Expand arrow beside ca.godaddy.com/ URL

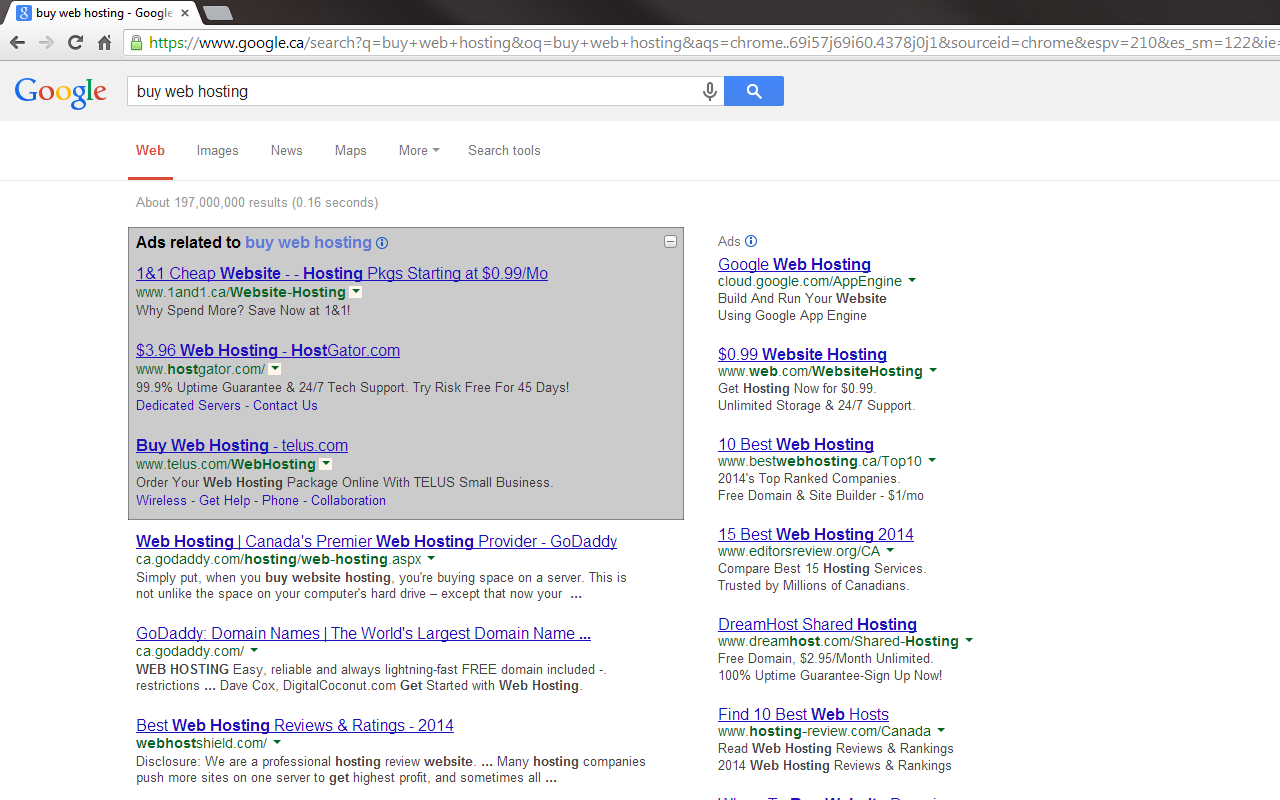click(254, 651)
